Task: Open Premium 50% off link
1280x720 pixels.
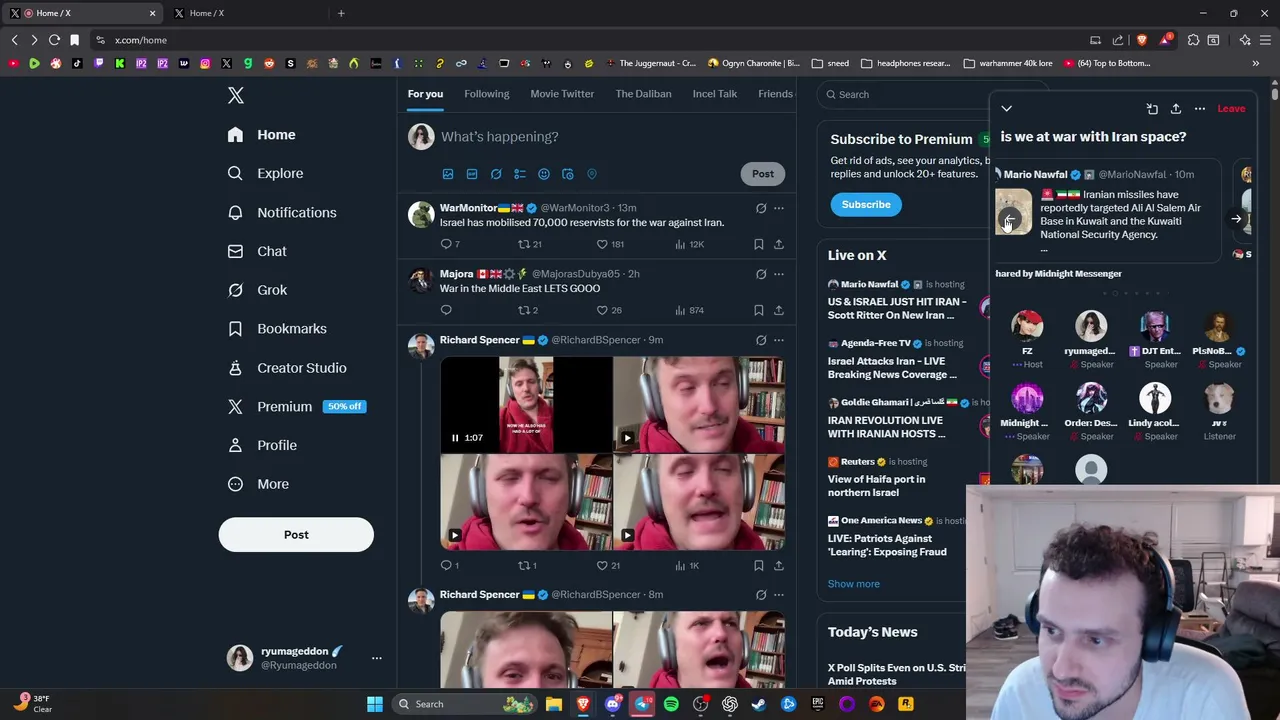Action: tap(296, 406)
